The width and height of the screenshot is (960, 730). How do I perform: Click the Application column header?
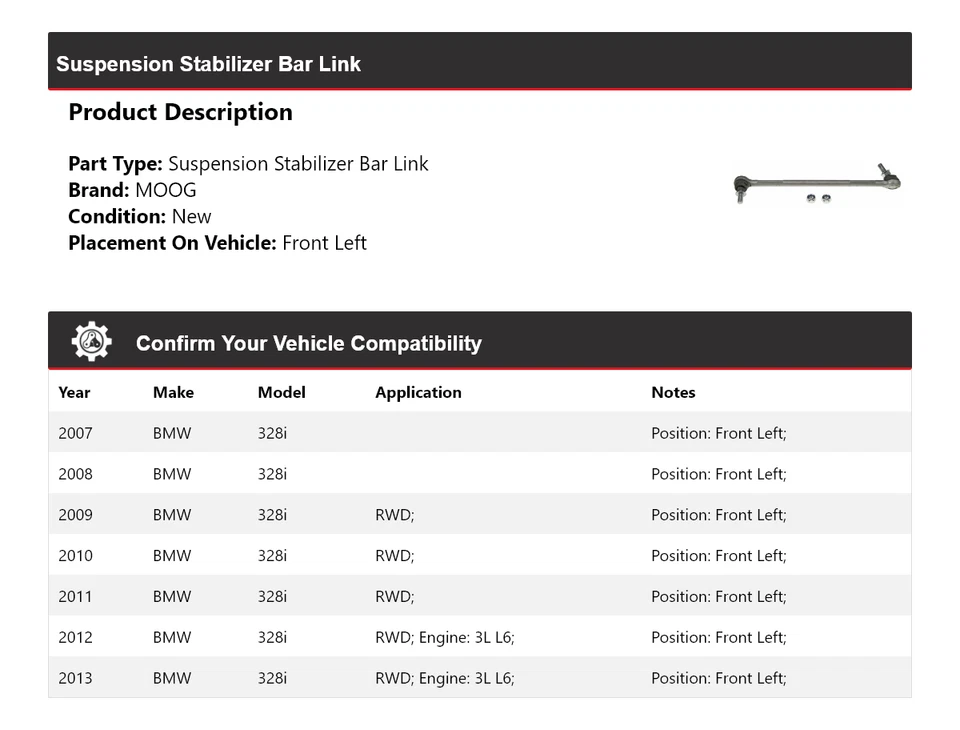(418, 392)
